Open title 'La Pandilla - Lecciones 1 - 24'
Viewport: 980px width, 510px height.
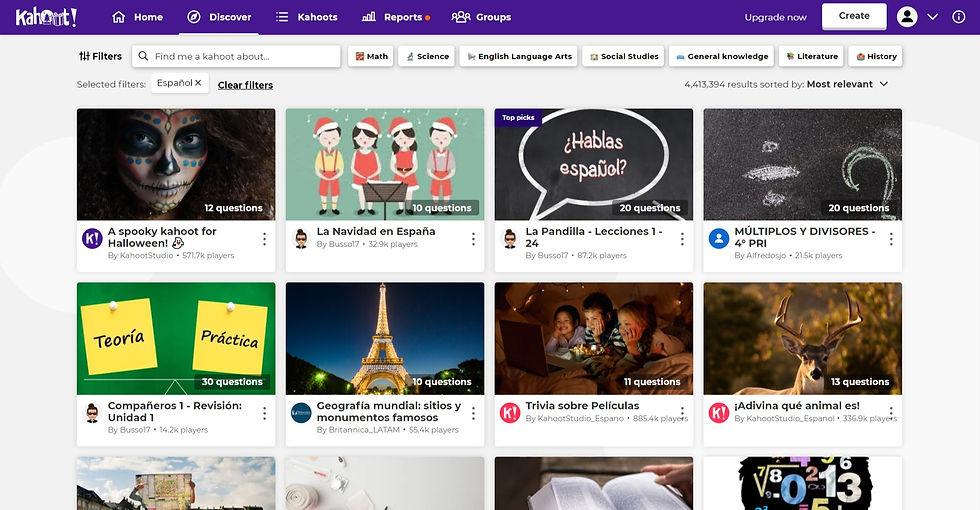(x=594, y=237)
